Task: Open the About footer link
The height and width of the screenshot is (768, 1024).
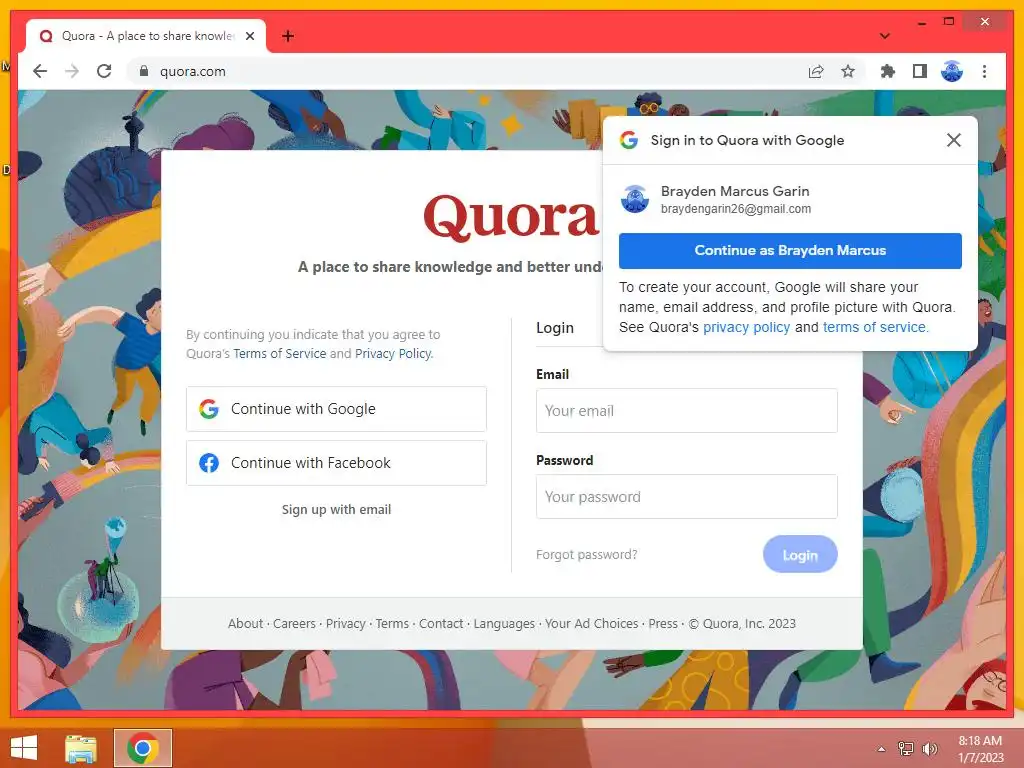Action: click(246, 624)
